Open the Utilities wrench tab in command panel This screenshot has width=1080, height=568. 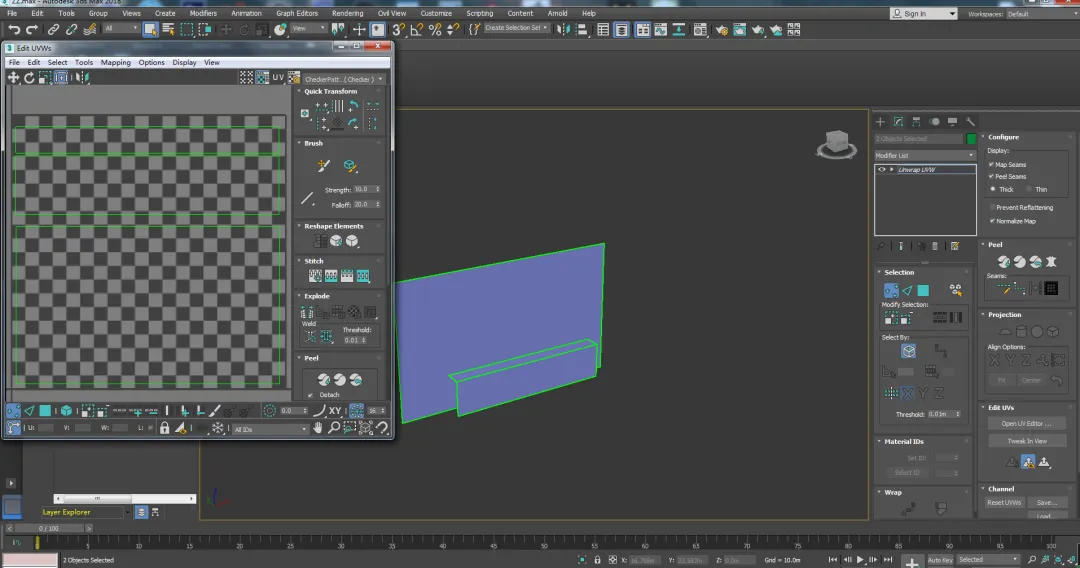click(x=970, y=121)
